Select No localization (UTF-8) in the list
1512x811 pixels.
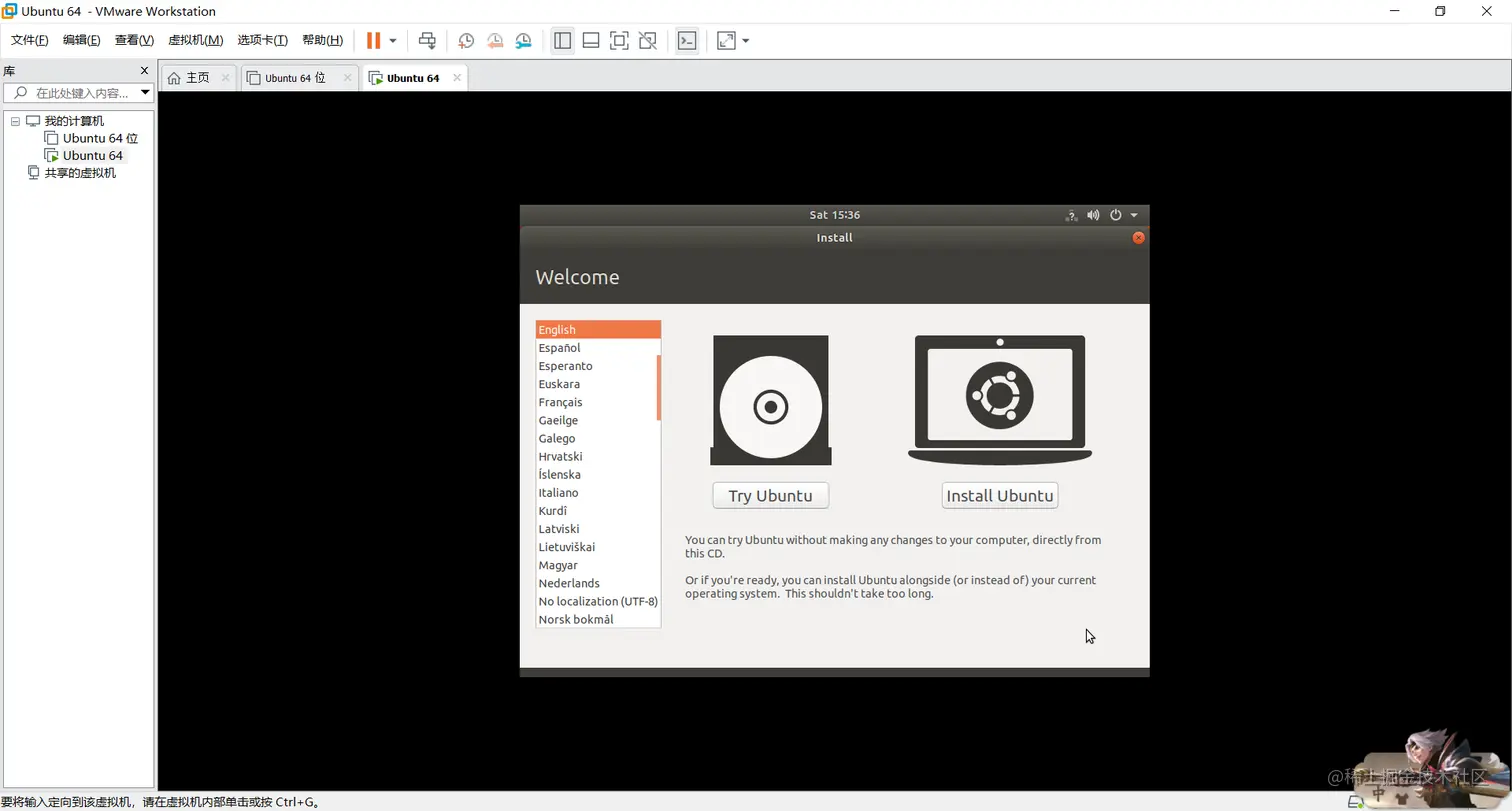click(x=598, y=601)
